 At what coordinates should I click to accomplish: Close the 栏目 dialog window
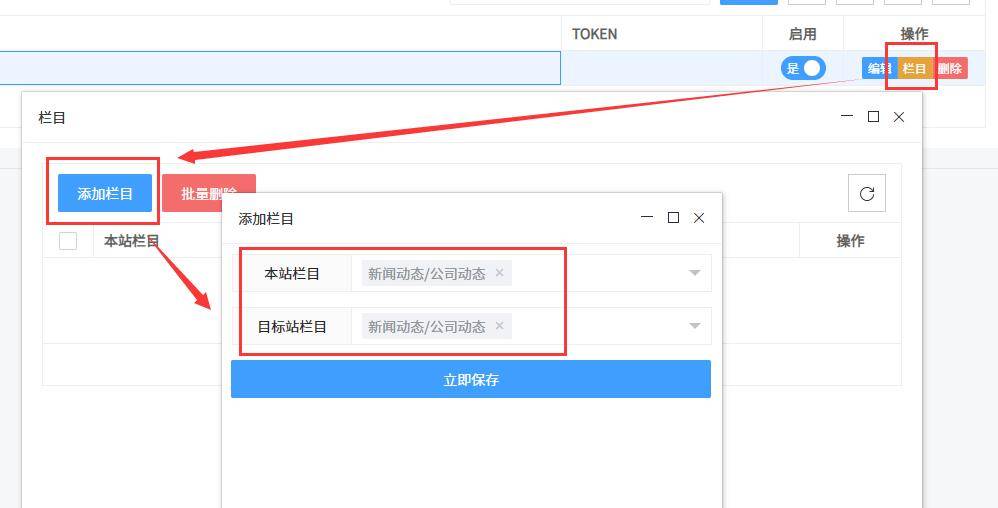(899, 116)
